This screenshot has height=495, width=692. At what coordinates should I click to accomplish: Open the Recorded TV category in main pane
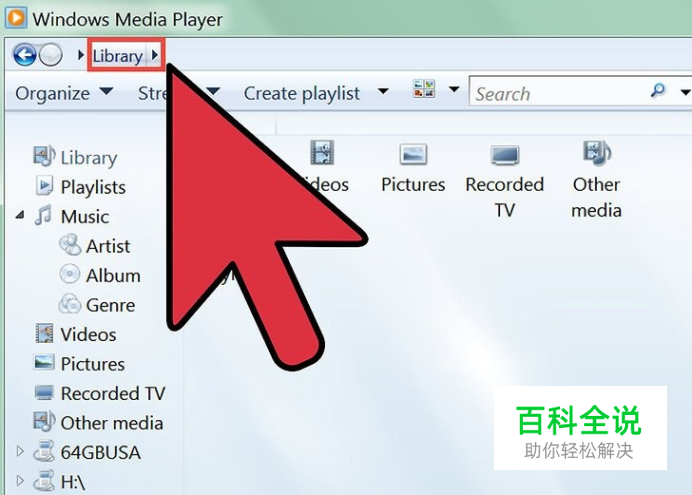click(505, 180)
